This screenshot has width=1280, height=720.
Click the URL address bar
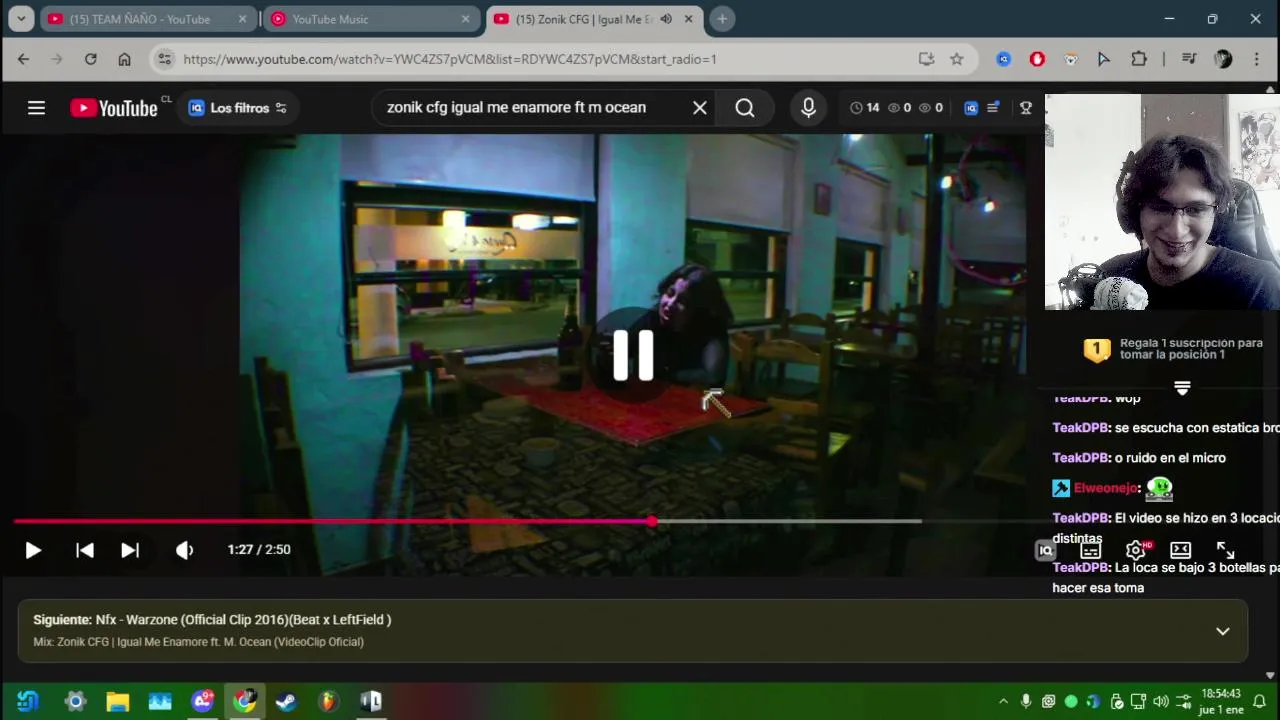(540, 59)
